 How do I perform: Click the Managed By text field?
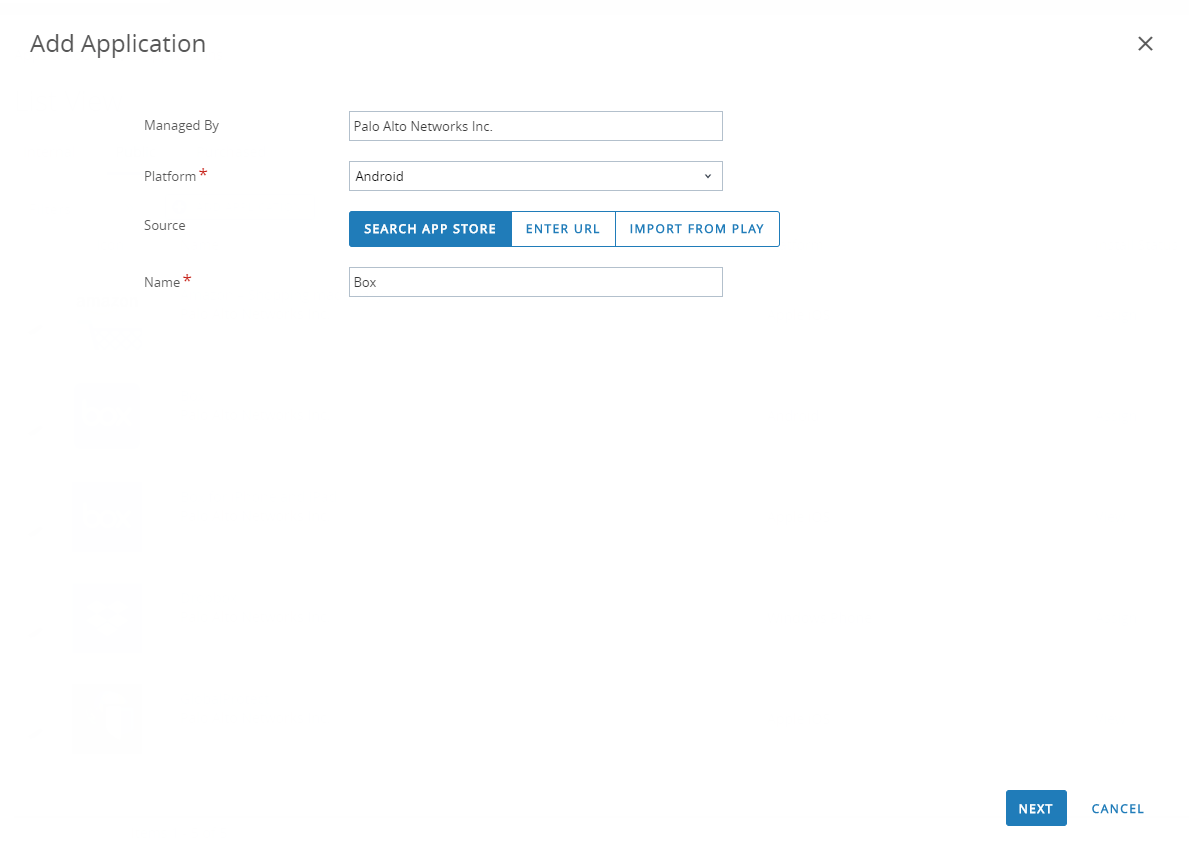click(535, 127)
